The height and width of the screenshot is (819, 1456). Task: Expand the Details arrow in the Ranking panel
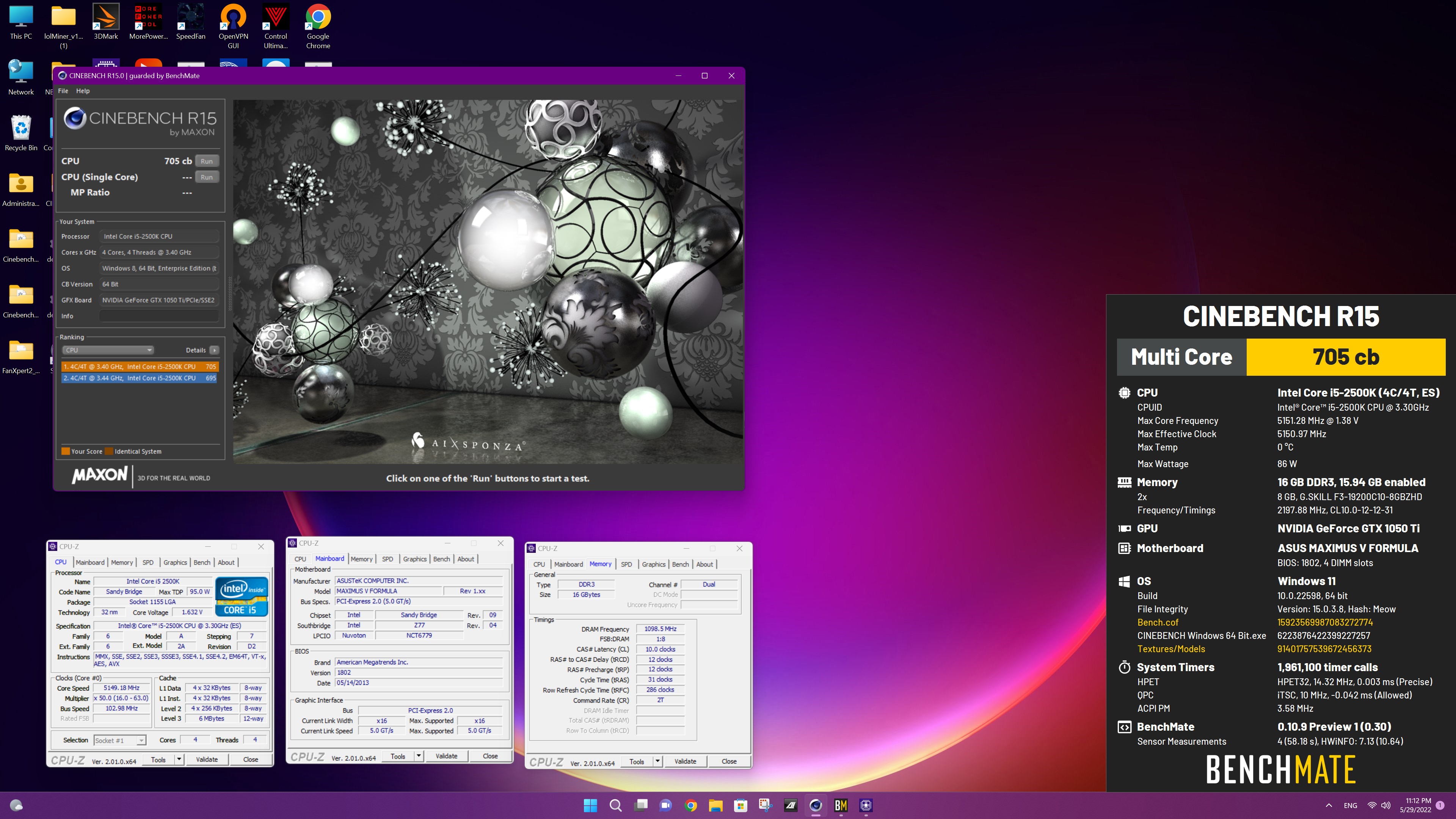coord(214,350)
